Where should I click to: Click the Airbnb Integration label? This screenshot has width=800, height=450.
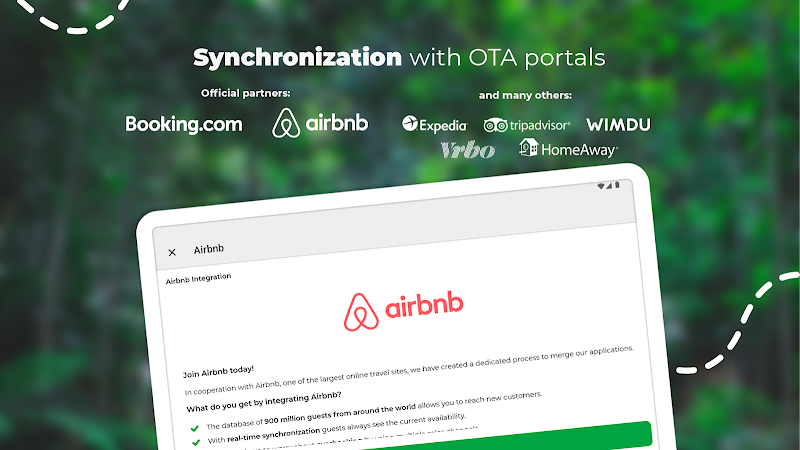point(198,278)
